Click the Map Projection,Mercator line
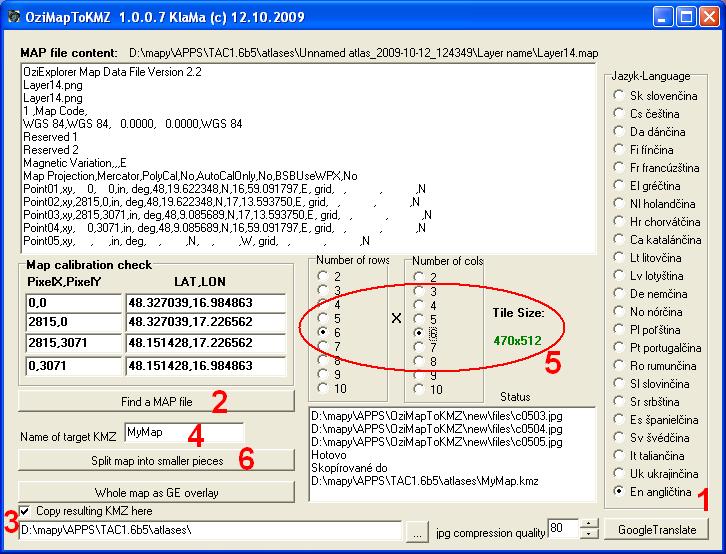 coord(190,176)
